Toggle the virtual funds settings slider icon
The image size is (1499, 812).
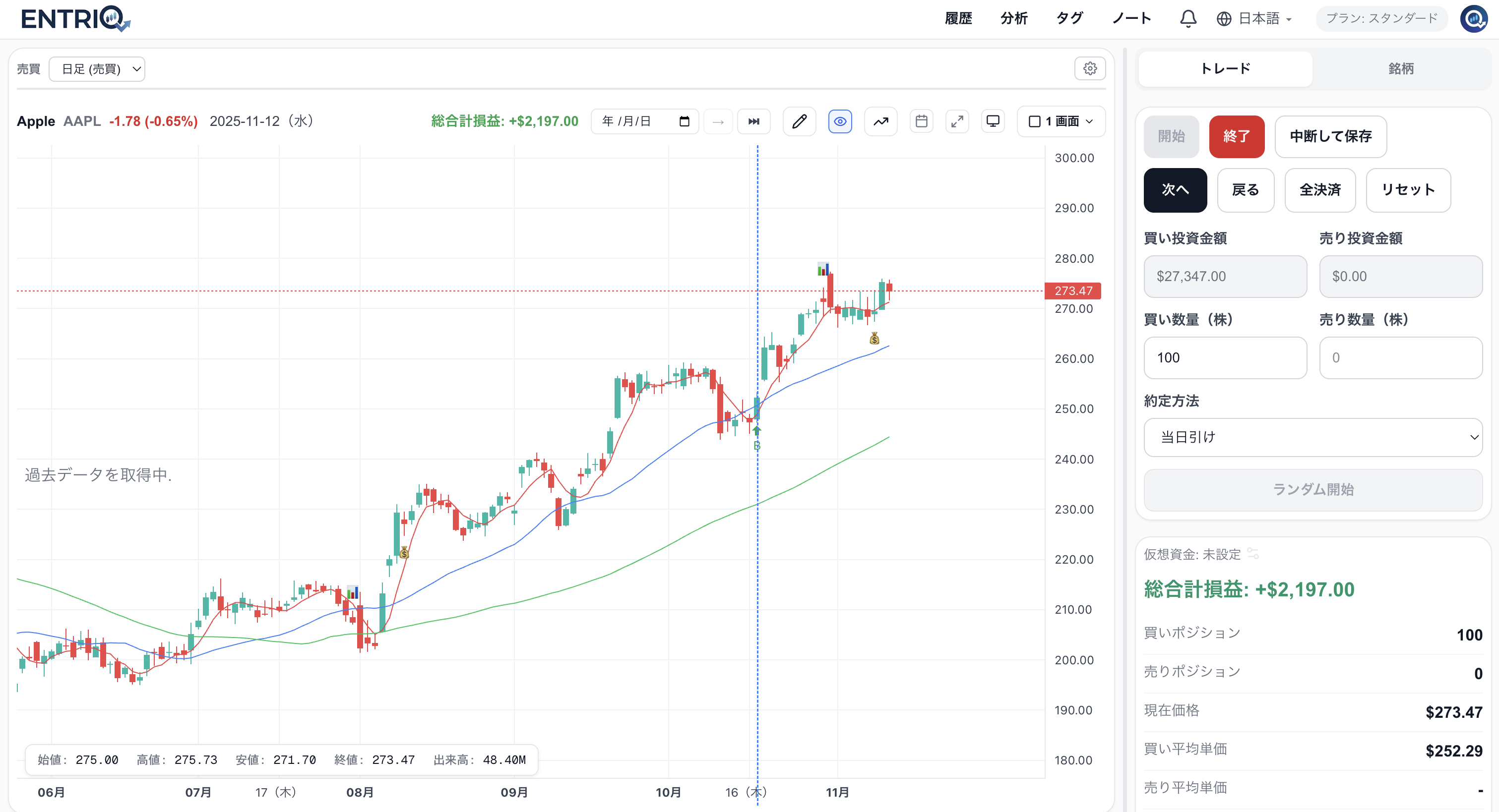click(1253, 554)
